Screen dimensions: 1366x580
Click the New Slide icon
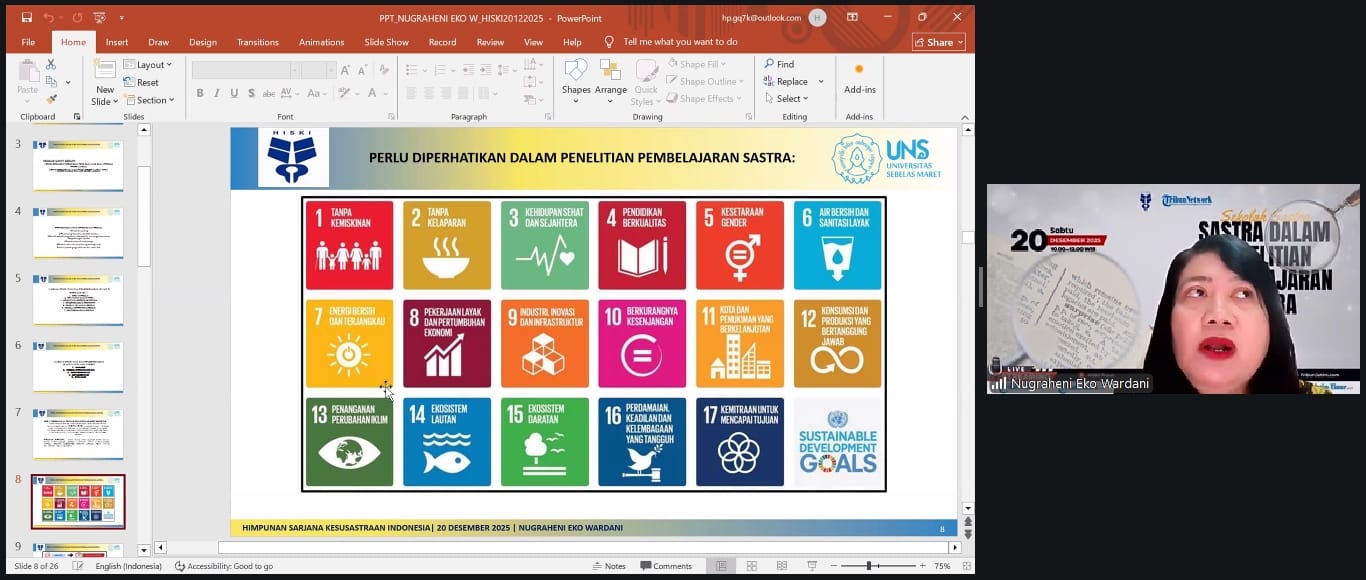[x=105, y=70]
